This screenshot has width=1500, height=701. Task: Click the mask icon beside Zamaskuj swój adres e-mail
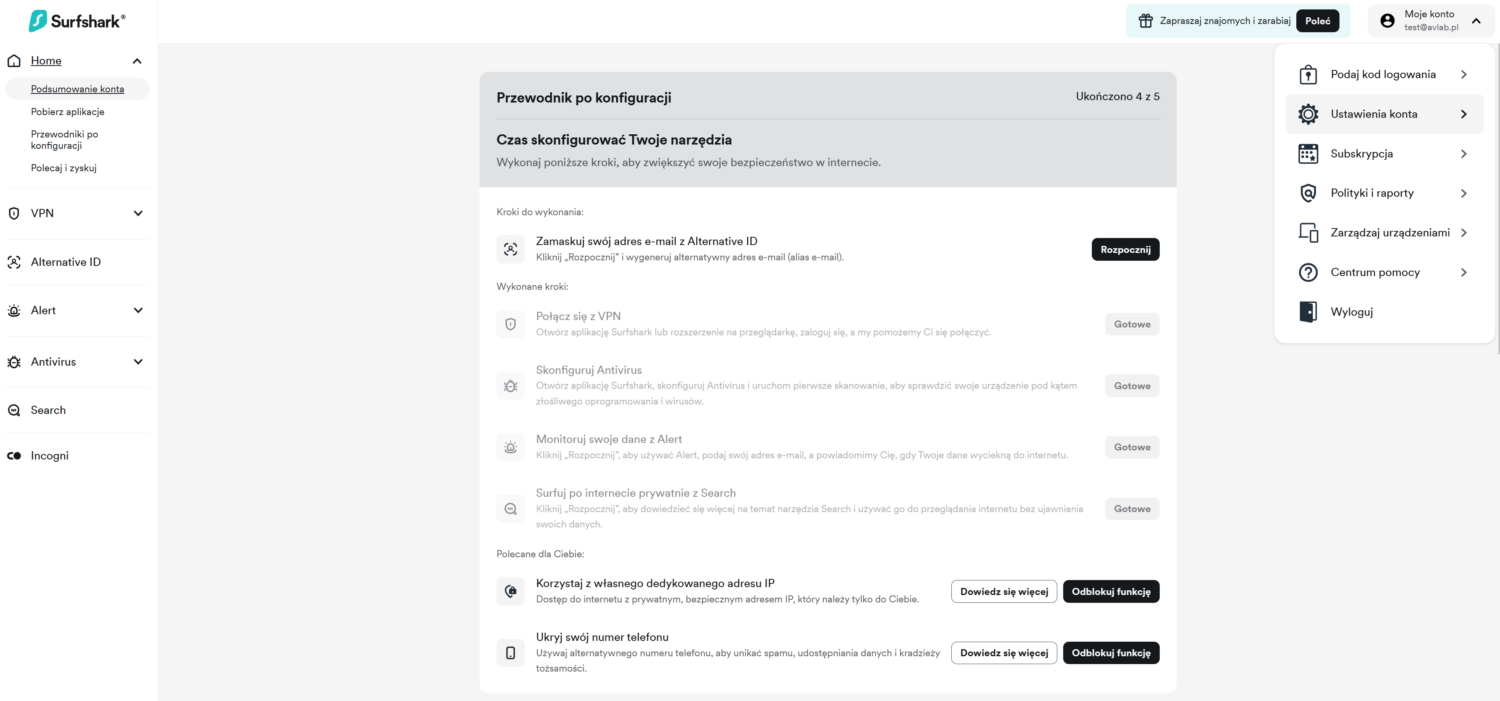point(510,248)
